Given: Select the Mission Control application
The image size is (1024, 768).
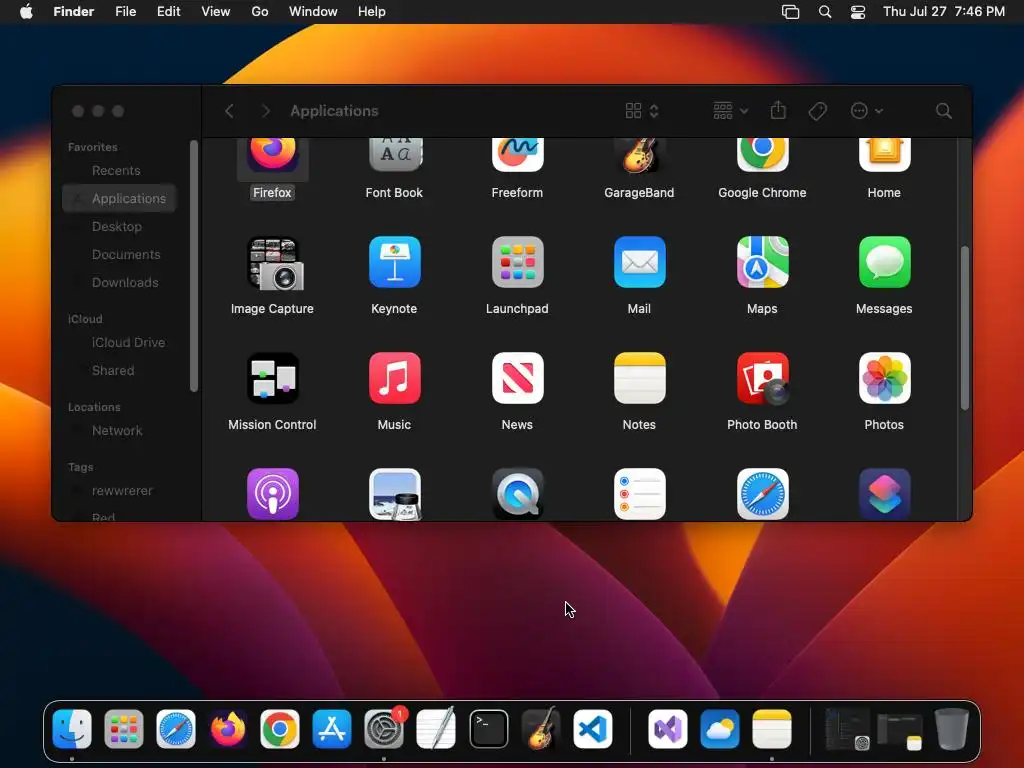Looking at the screenshot, I should (272, 378).
